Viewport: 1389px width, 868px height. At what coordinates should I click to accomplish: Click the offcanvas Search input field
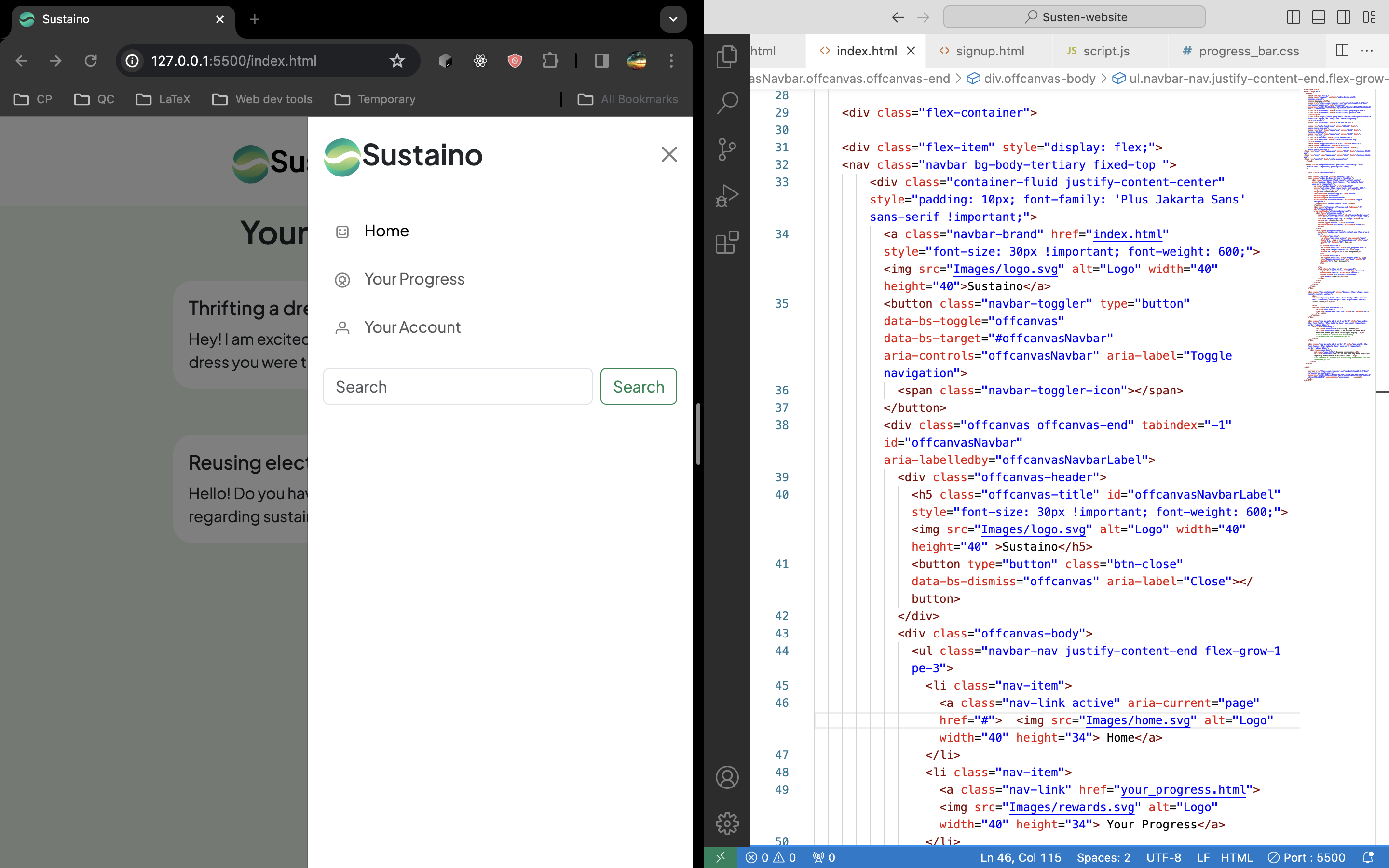tap(457, 386)
